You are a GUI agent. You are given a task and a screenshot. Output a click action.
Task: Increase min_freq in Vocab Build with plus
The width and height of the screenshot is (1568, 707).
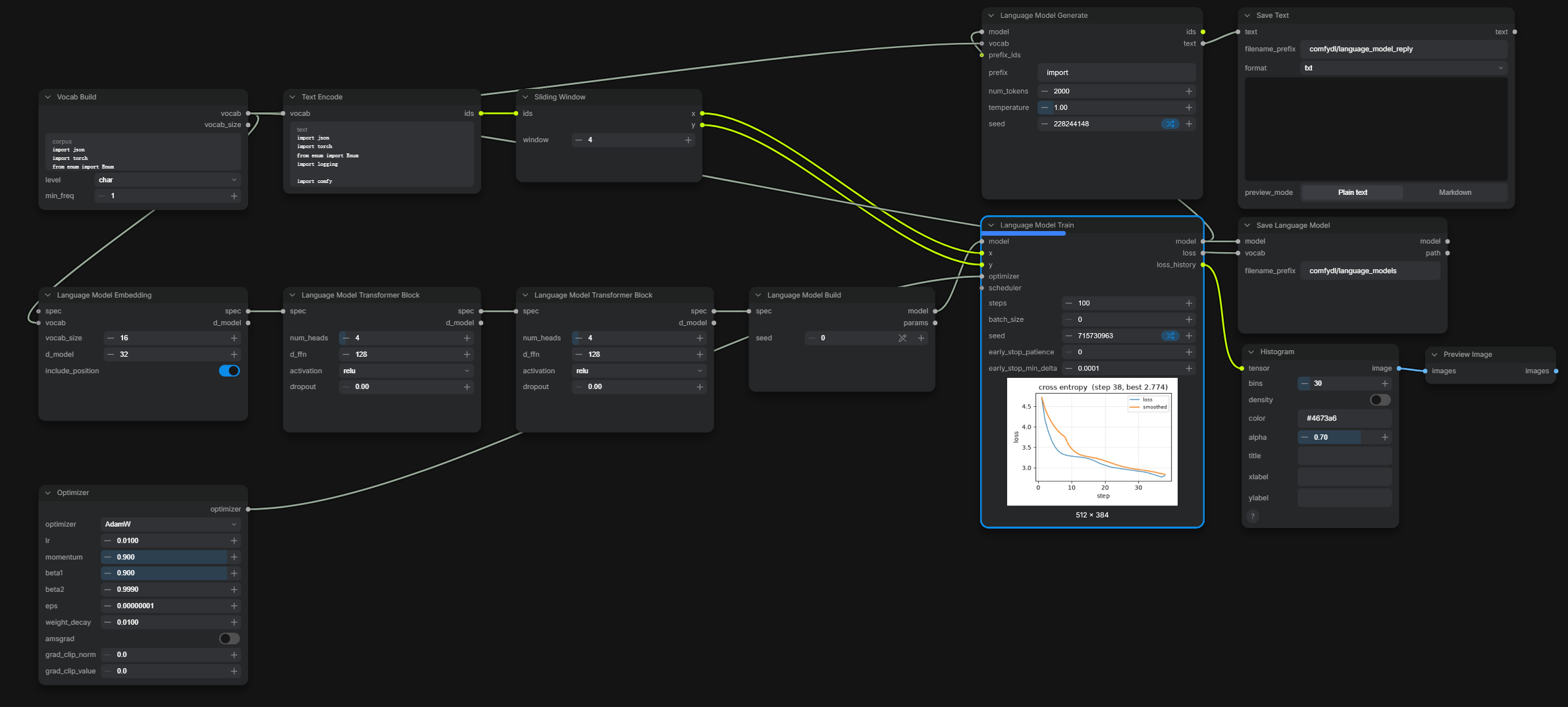(x=234, y=196)
